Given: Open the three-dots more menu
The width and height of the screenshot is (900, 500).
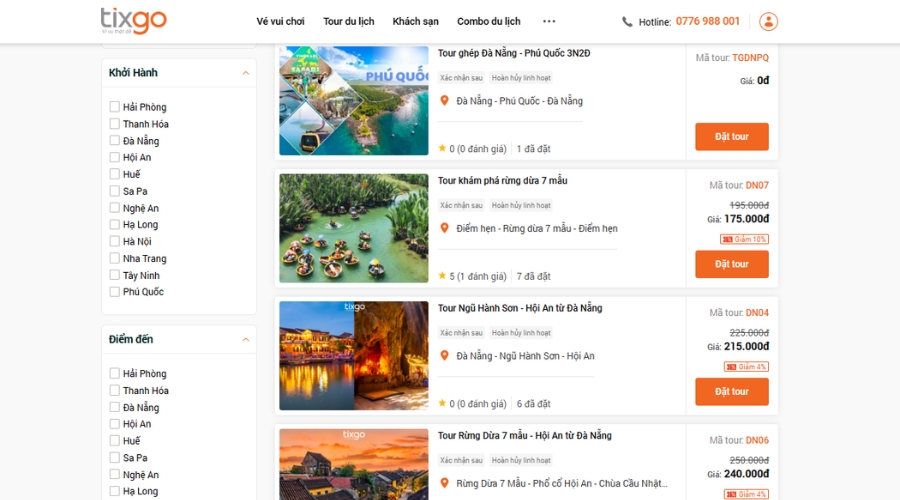Looking at the screenshot, I should (549, 21).
